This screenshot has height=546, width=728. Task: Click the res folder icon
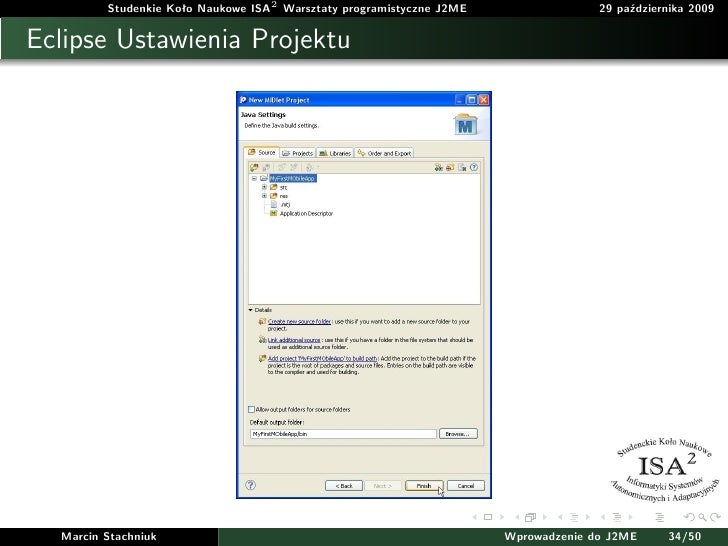coord(273,196)
